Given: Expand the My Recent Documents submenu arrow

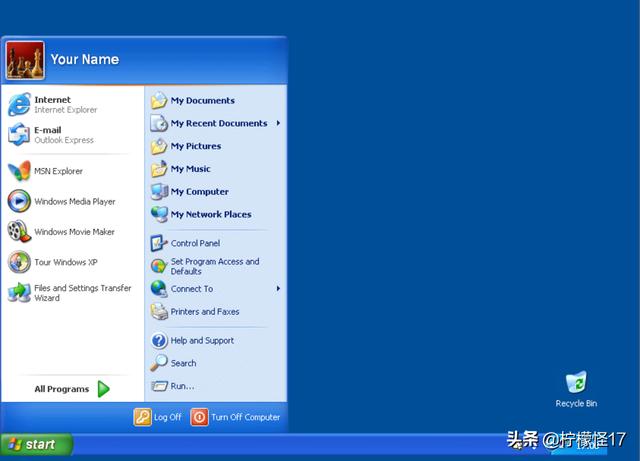Looking at the screenshot, I should coord(278,123).
